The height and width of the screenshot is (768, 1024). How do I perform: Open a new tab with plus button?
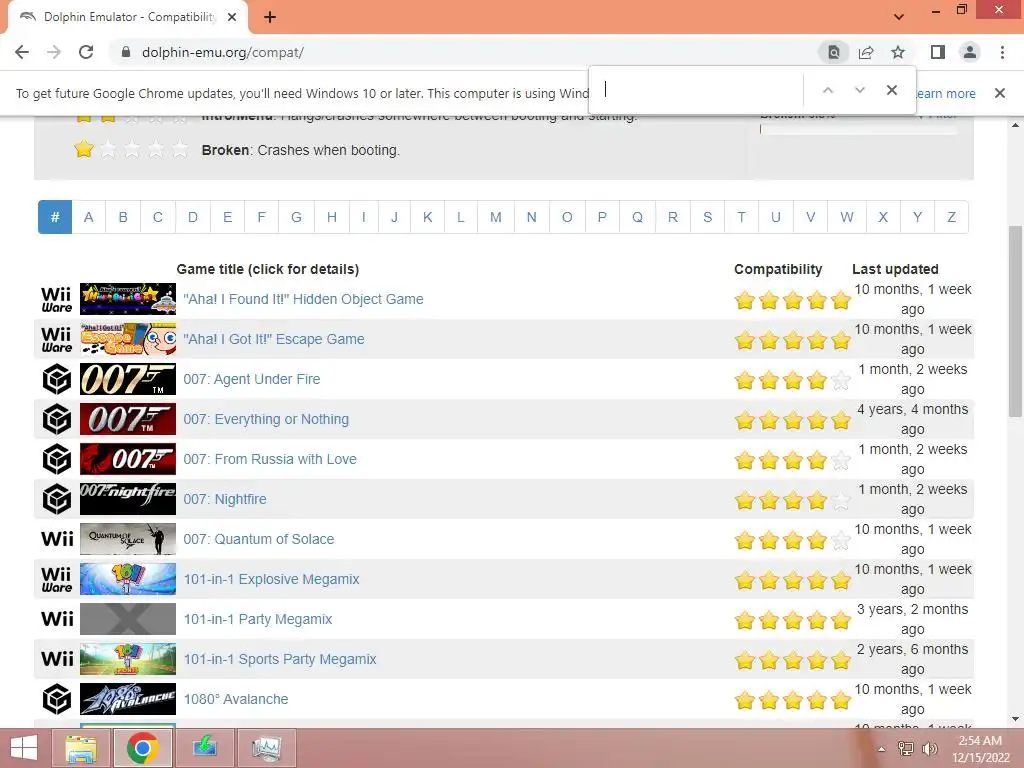pos(270,17)
